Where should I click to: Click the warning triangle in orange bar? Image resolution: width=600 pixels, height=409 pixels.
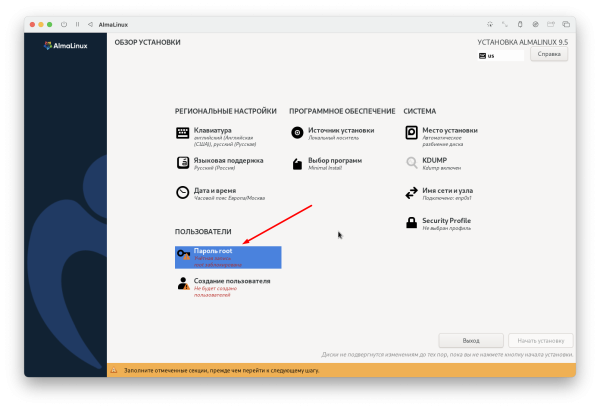tap(114, 370)
